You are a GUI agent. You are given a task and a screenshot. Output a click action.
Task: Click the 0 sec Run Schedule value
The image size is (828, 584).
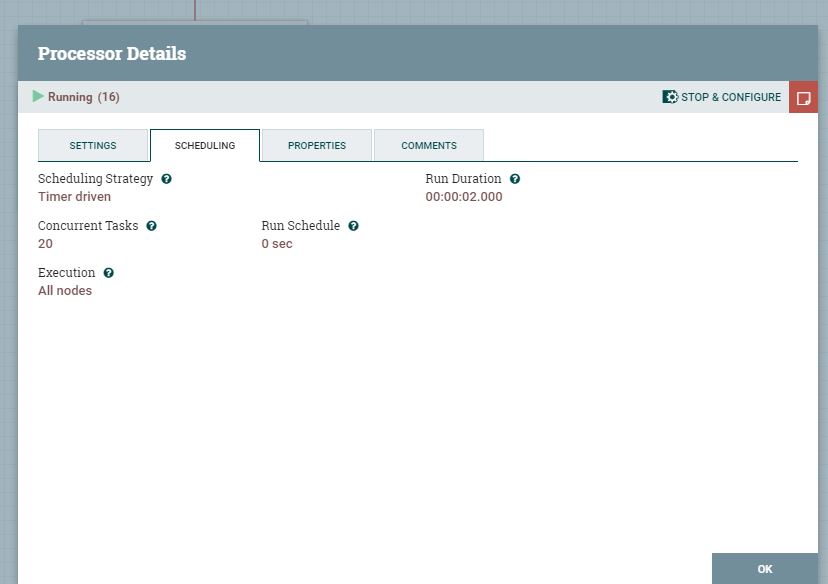[277, 243]
